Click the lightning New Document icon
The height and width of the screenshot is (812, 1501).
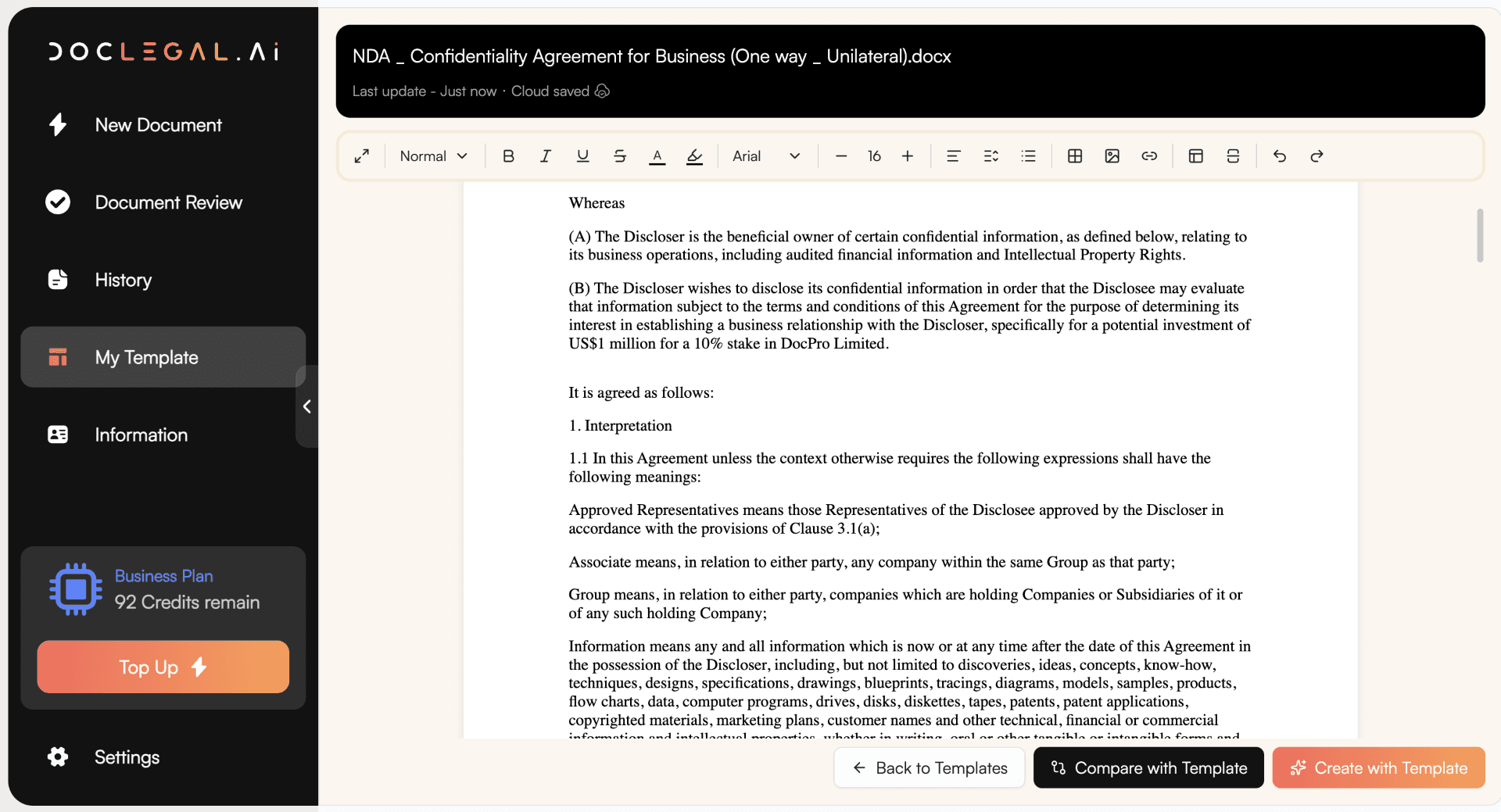(x=58, y=125)
